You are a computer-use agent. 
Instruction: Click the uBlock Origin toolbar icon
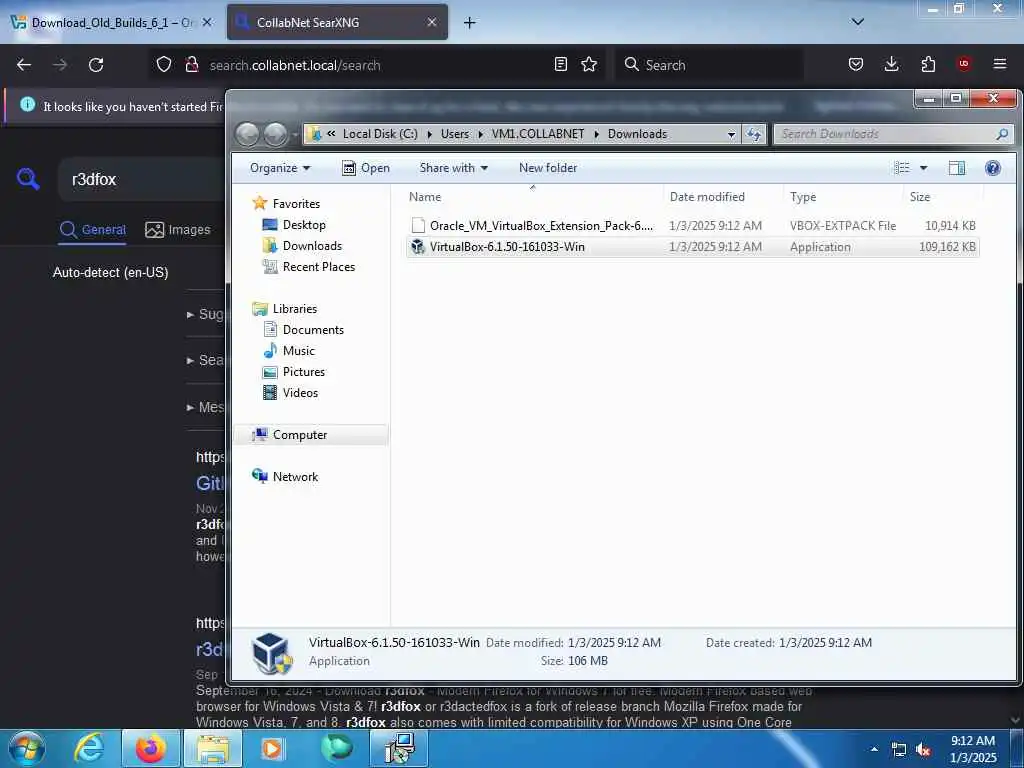[x=964, y=64]
